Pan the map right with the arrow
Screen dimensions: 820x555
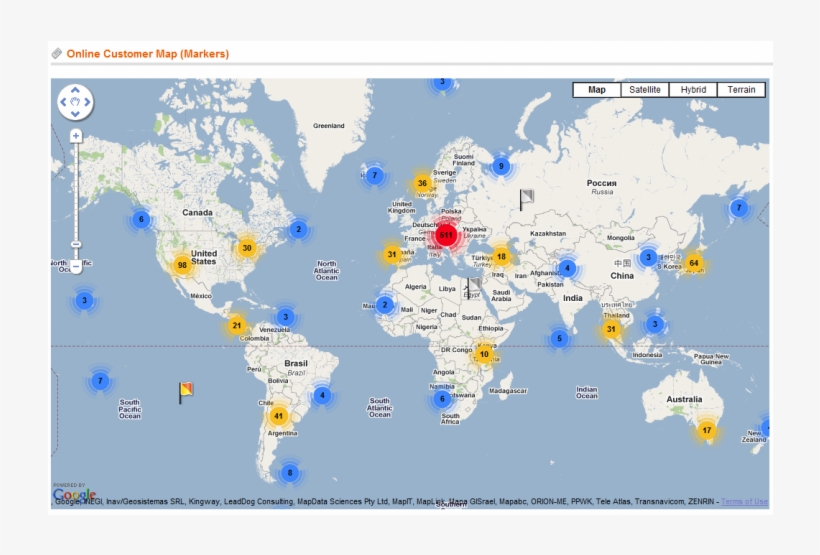coord(87,102)
